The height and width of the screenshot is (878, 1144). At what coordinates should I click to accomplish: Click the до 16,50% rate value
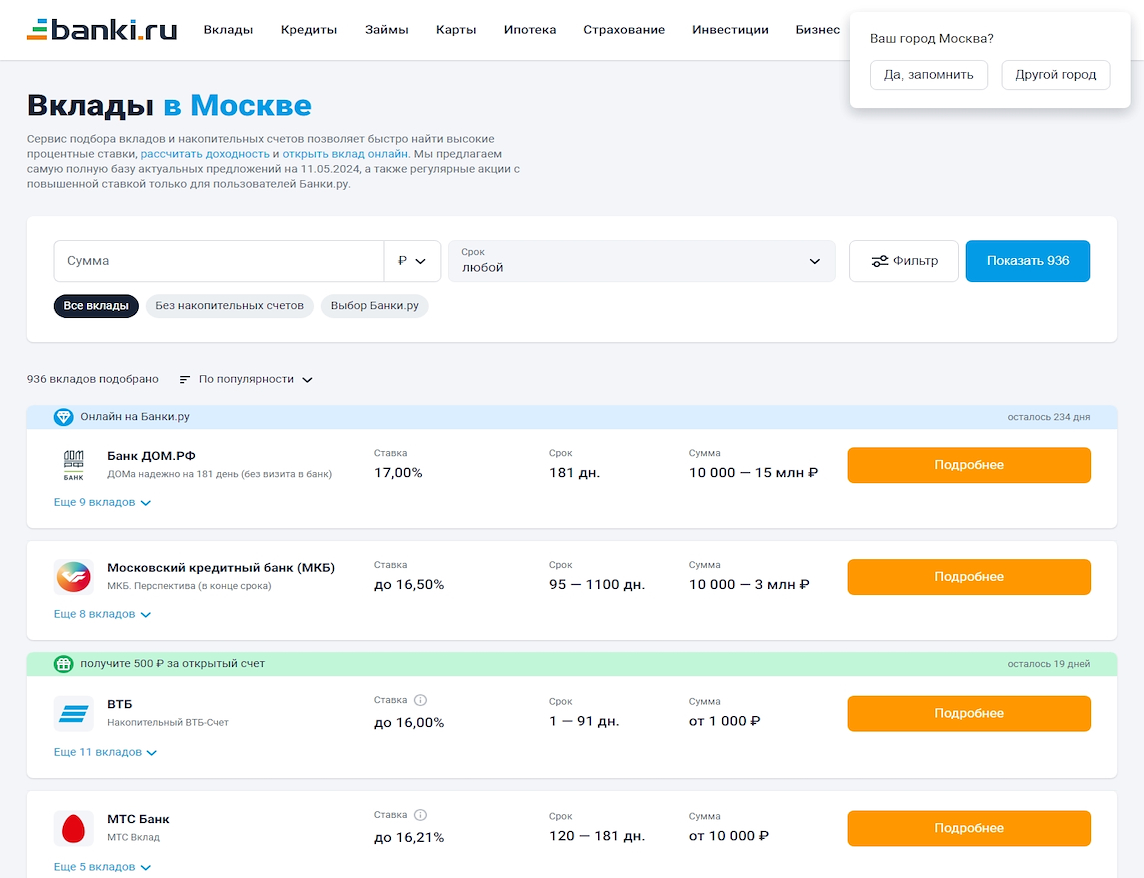409,585
